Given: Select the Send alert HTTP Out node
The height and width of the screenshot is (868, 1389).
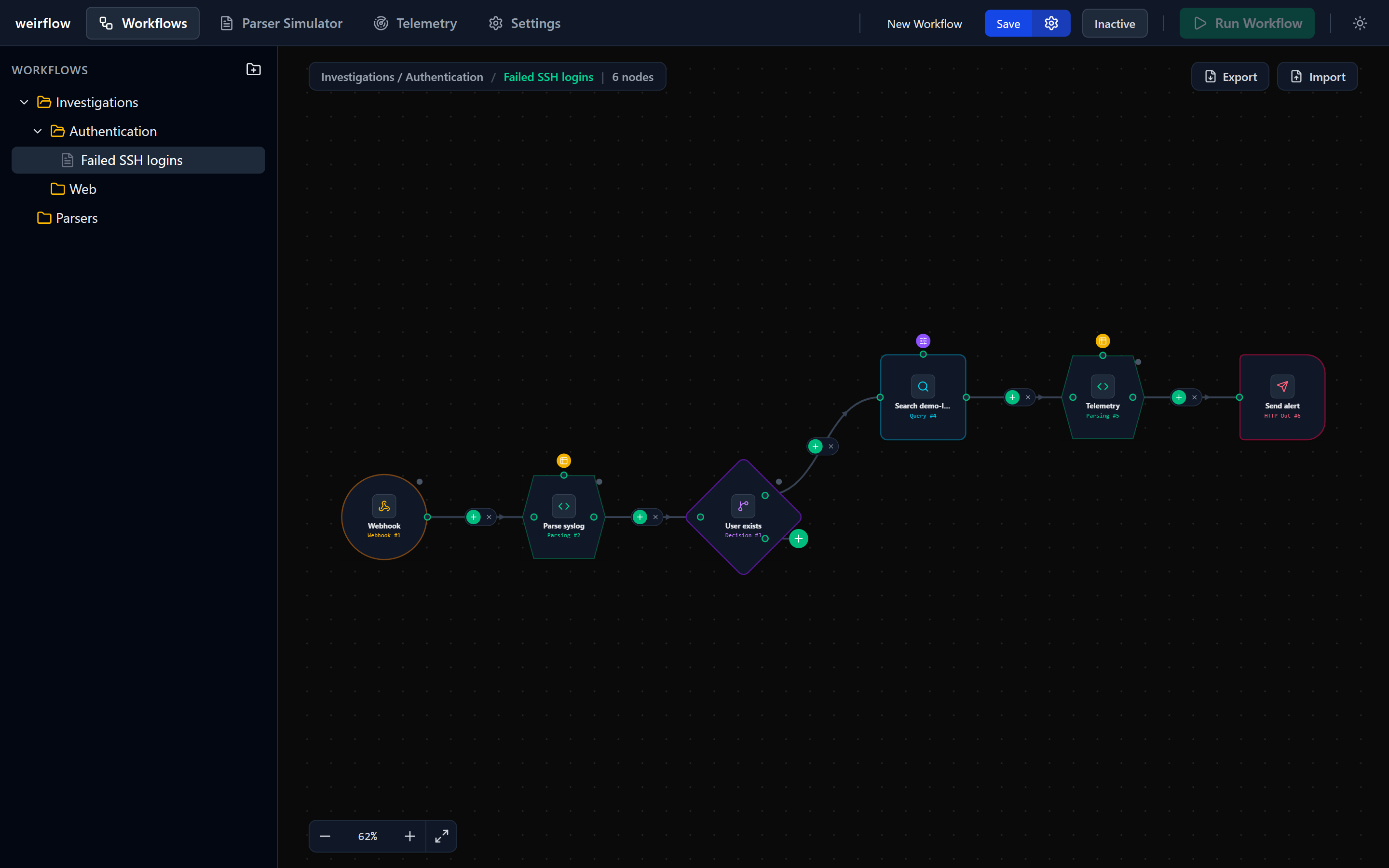Looking at the screenshot, I should [x=1282, y=397].
